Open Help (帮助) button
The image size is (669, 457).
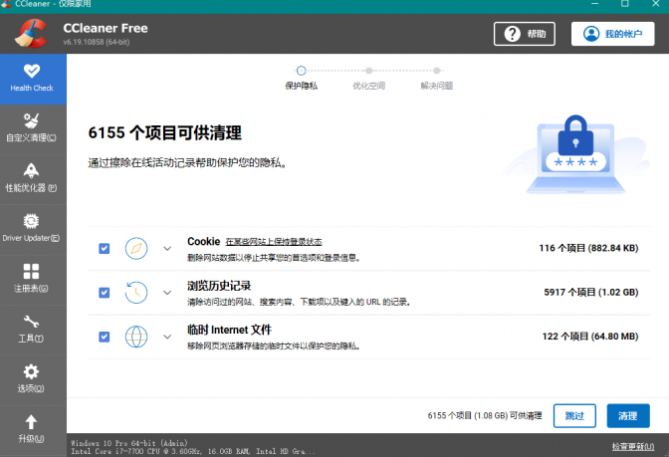coord(524,34)
